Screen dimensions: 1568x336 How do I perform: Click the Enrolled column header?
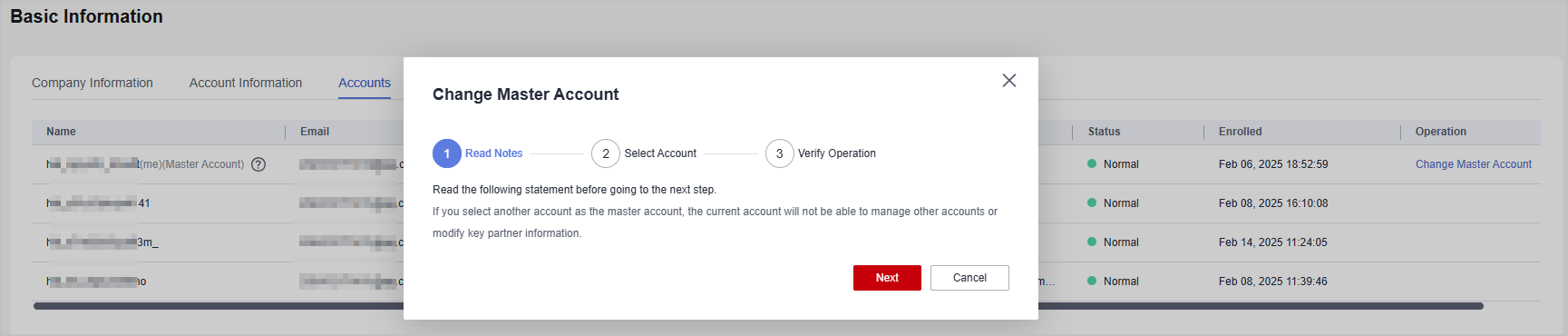[1241, 132]
